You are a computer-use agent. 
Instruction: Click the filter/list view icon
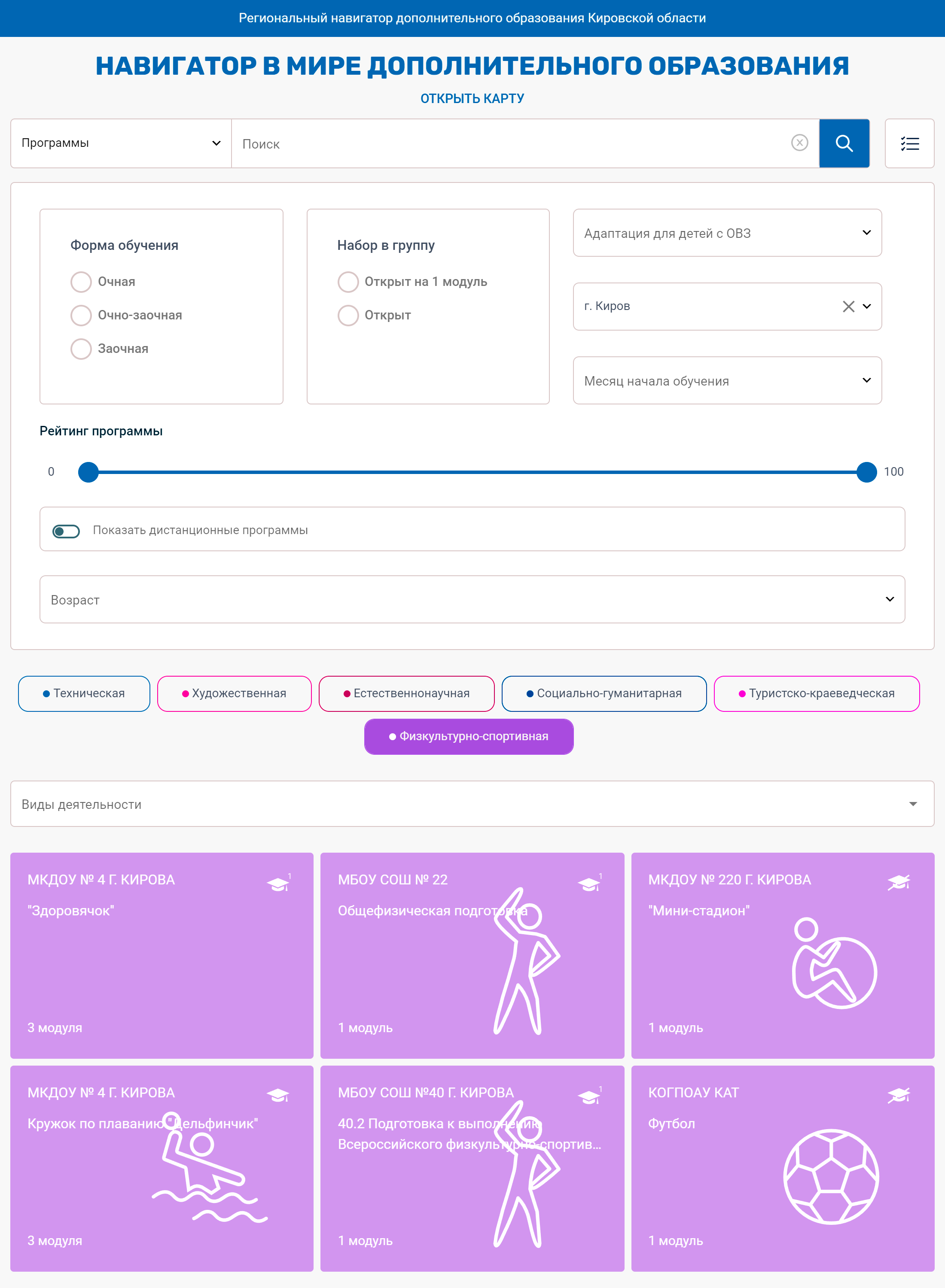click(x=909, y=142)
